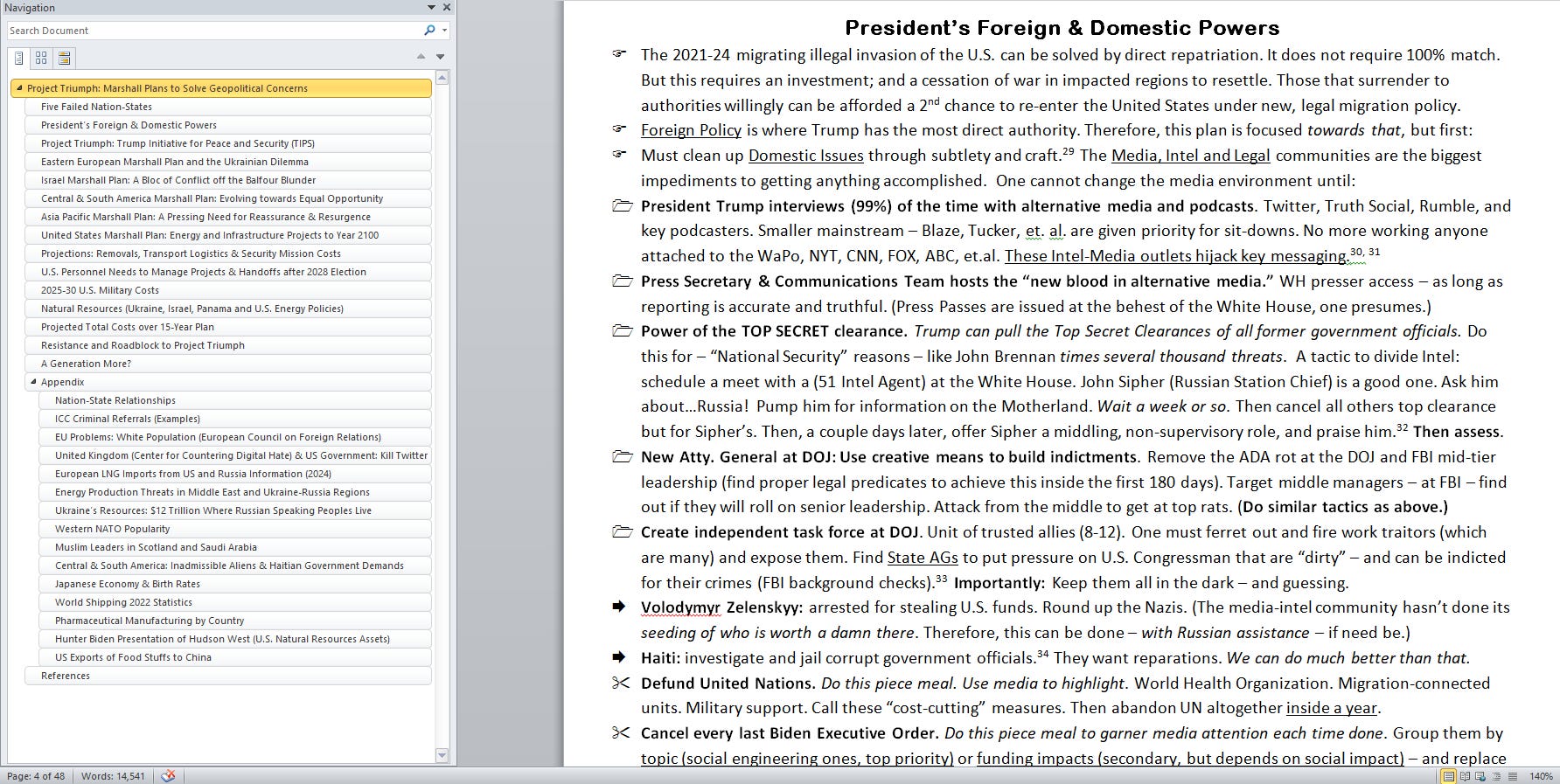Click navigation scrollbar down arrow

(x=442, y=755)
